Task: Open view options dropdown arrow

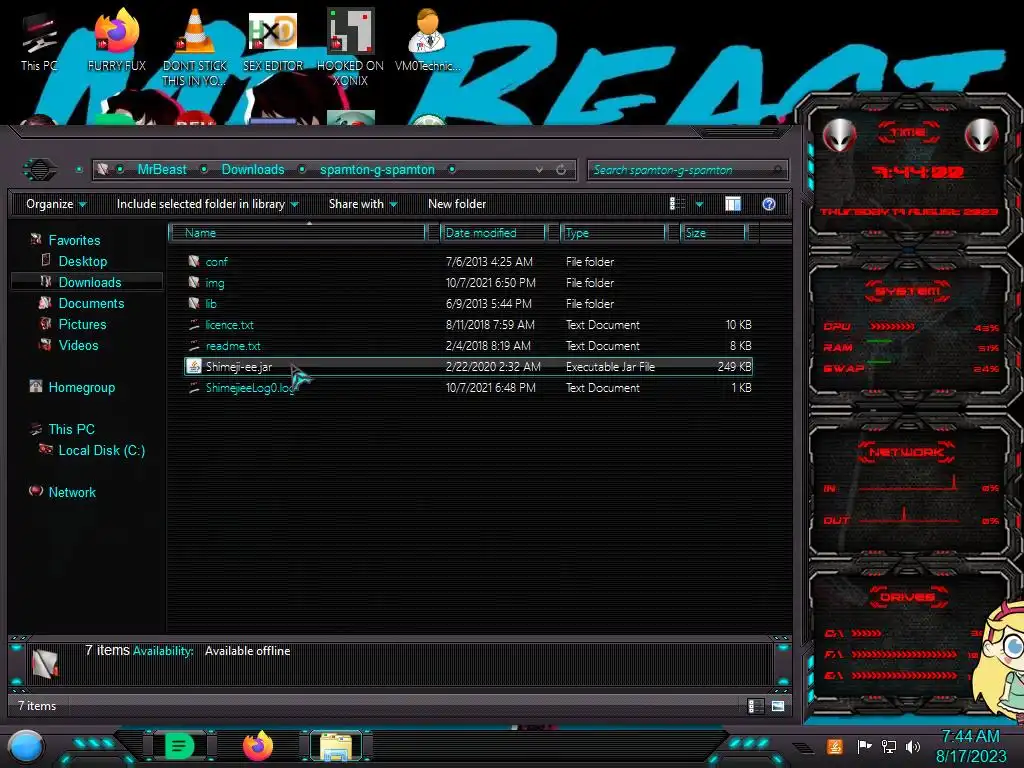Action: click(699, 204)
